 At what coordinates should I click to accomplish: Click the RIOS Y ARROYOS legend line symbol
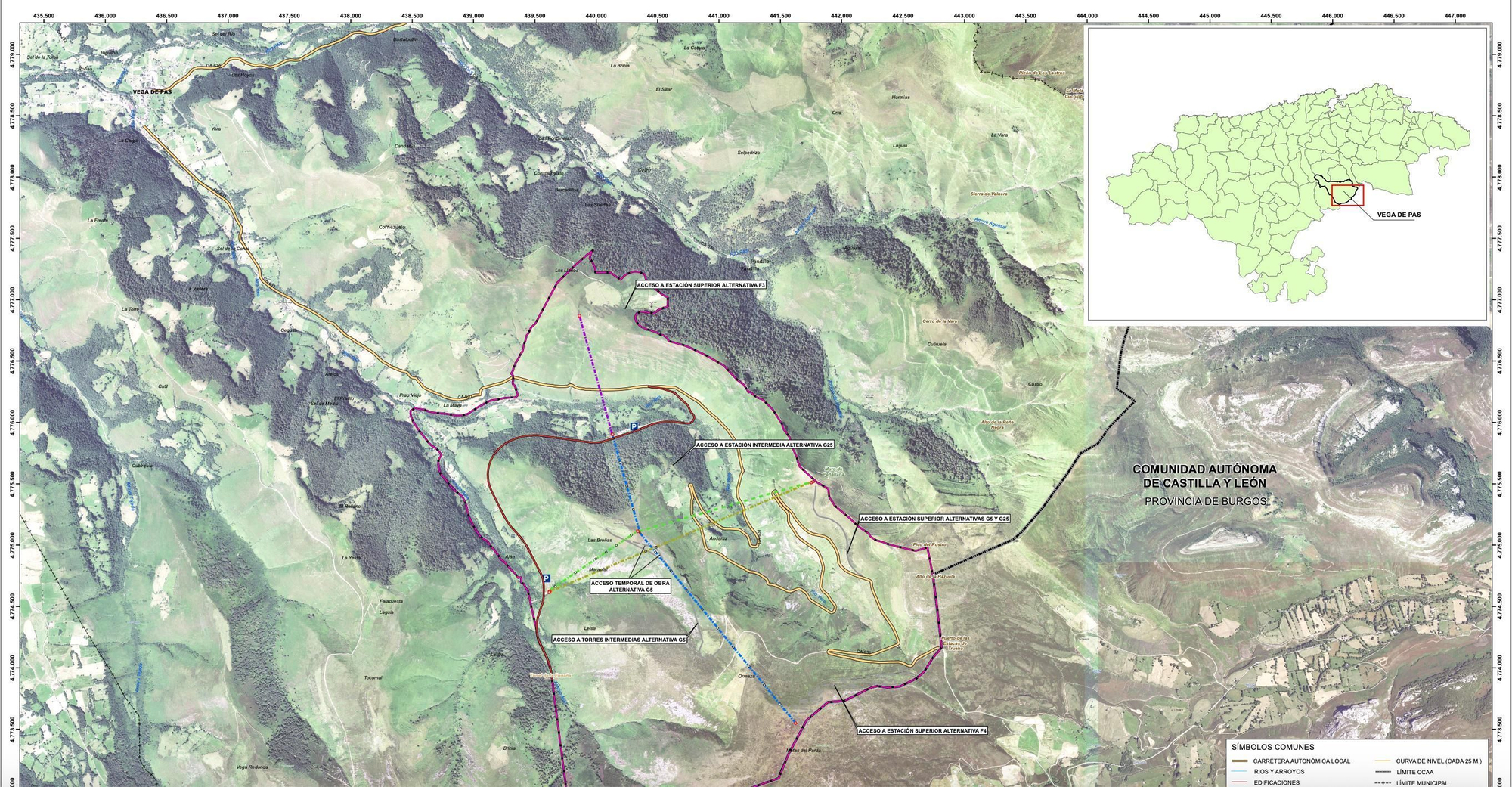tap(1239, 770)
